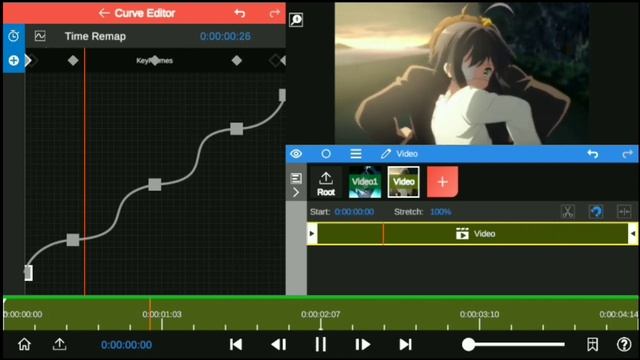Select the lowest curve control point
The image size is (640, 360).
73,240
